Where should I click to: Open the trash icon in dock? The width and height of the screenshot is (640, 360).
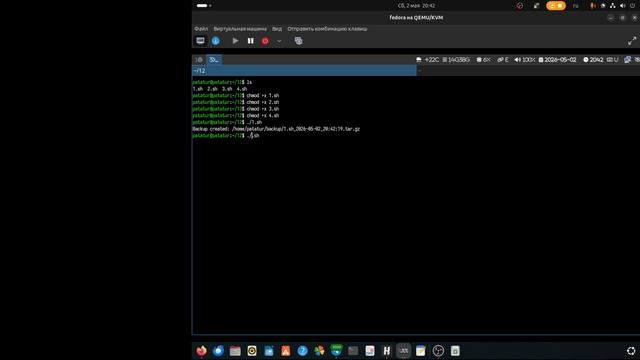click(455, 351)
